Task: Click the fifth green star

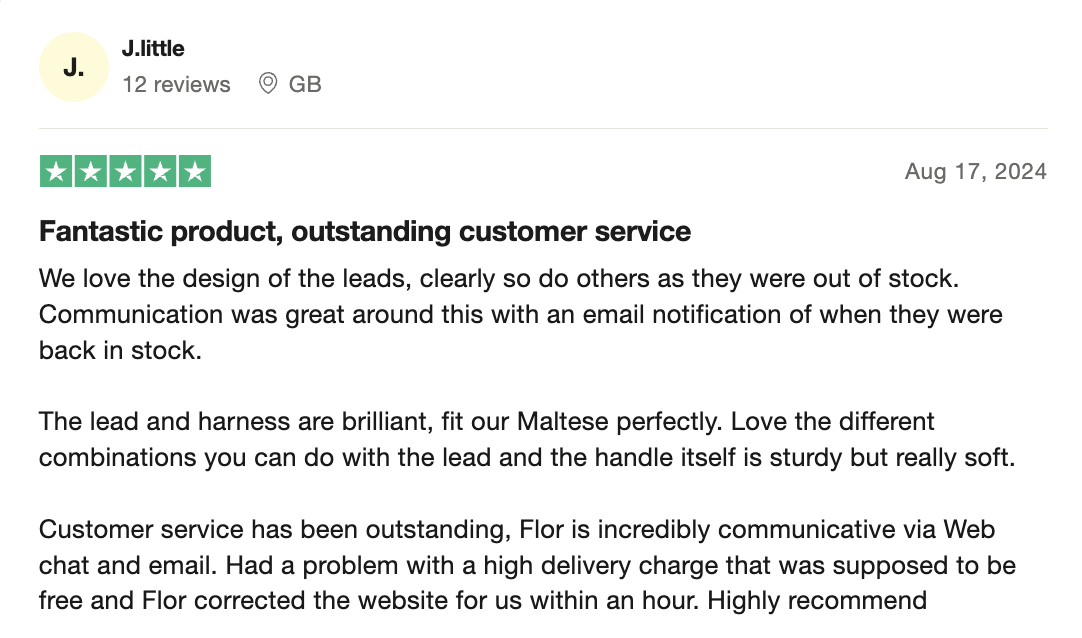Action: pyautogui.click(x=195, y=171)
